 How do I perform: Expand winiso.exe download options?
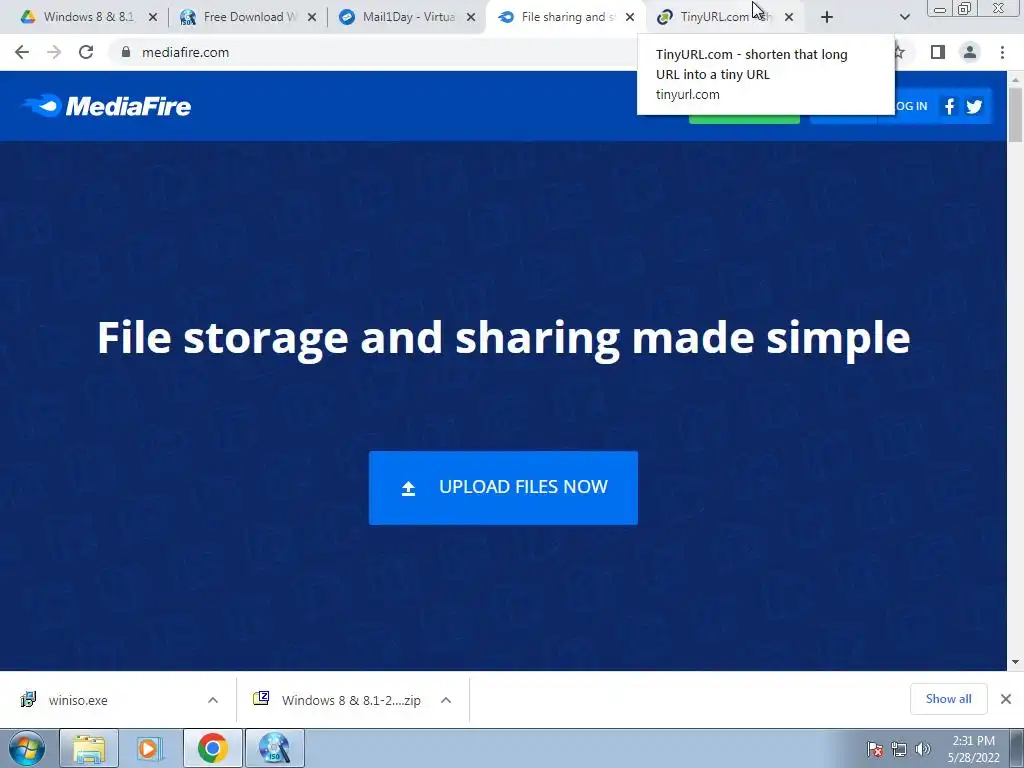pos(213,700)
